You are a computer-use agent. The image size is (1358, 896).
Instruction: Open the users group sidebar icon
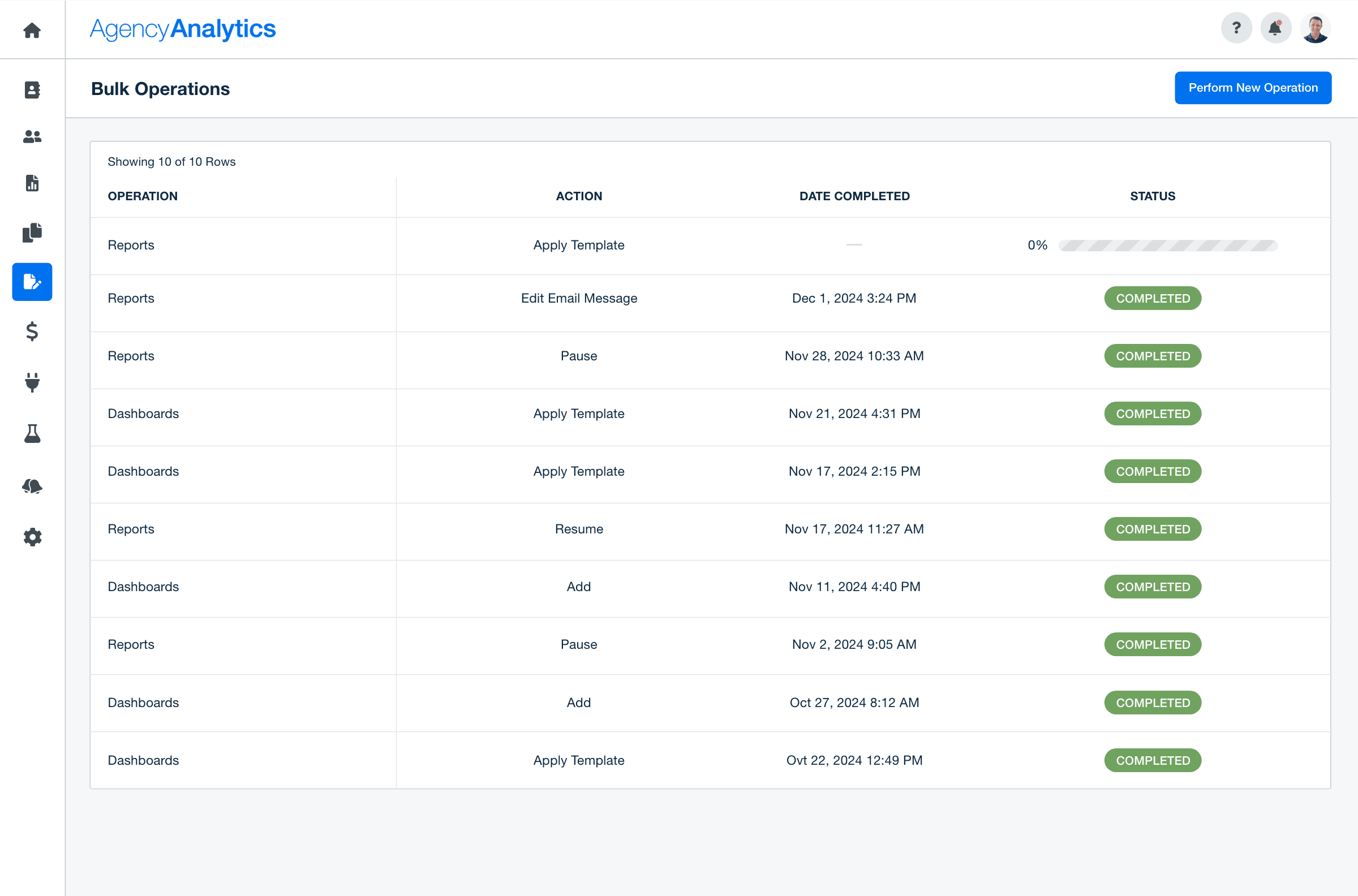pyautogui.click(x=32, y=136)
